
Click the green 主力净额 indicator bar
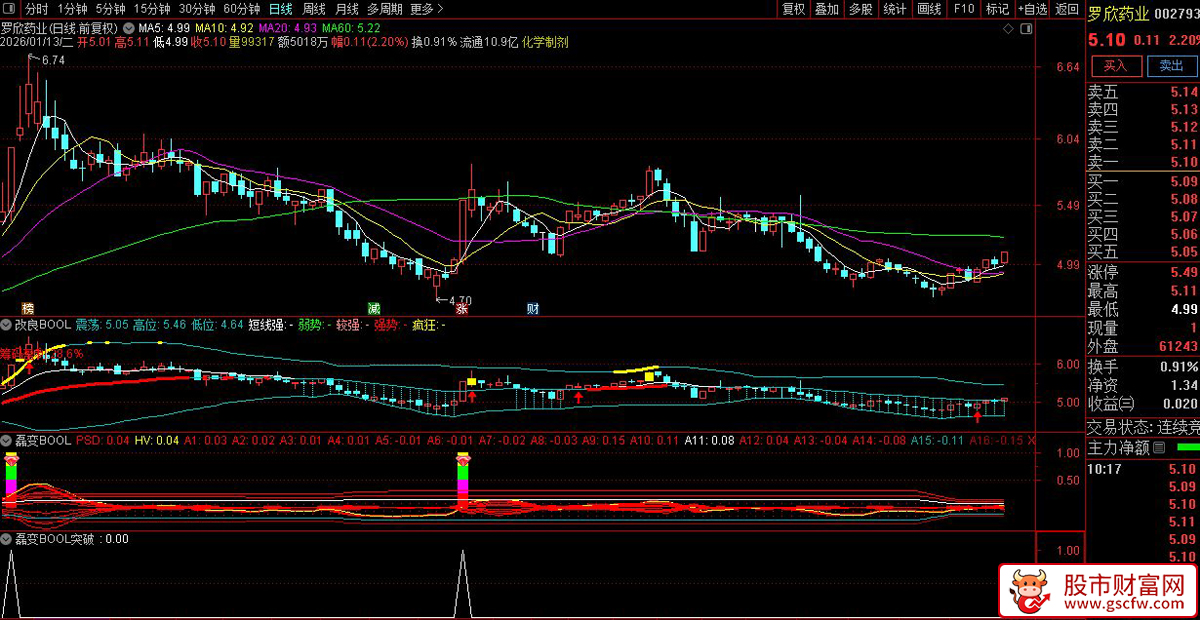coord(1185,447)
